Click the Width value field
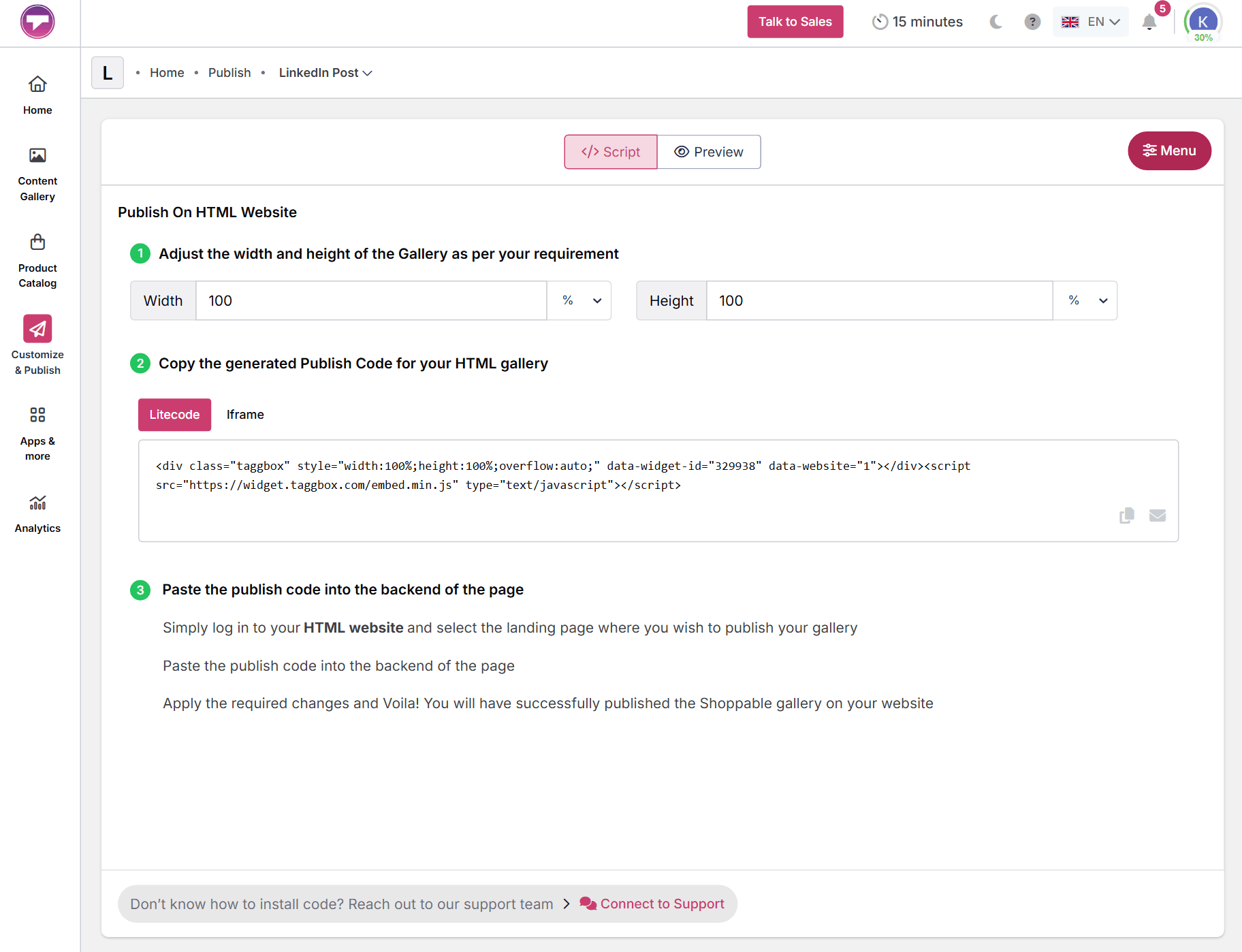The width and height of the screenshot is (1242, 952). (371, 300)
